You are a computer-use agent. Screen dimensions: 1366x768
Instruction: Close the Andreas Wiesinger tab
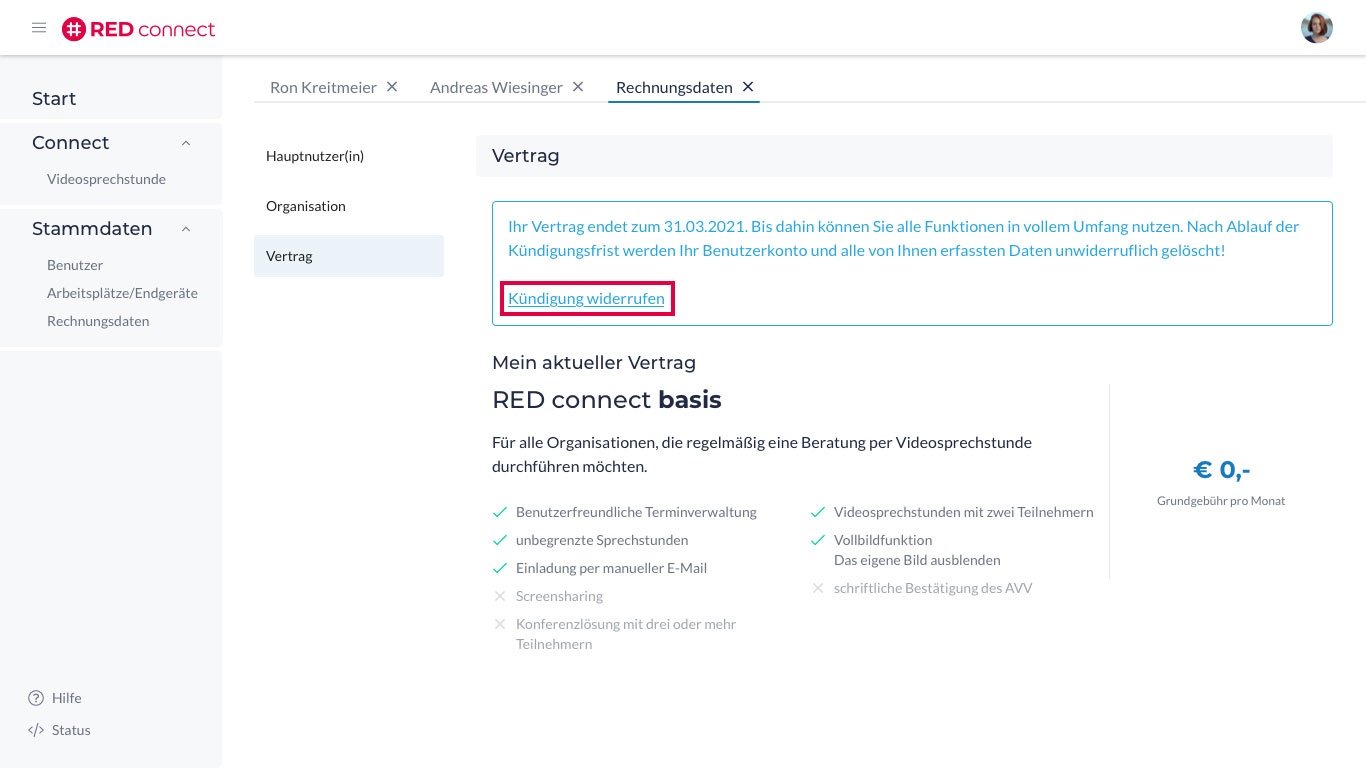578,87
